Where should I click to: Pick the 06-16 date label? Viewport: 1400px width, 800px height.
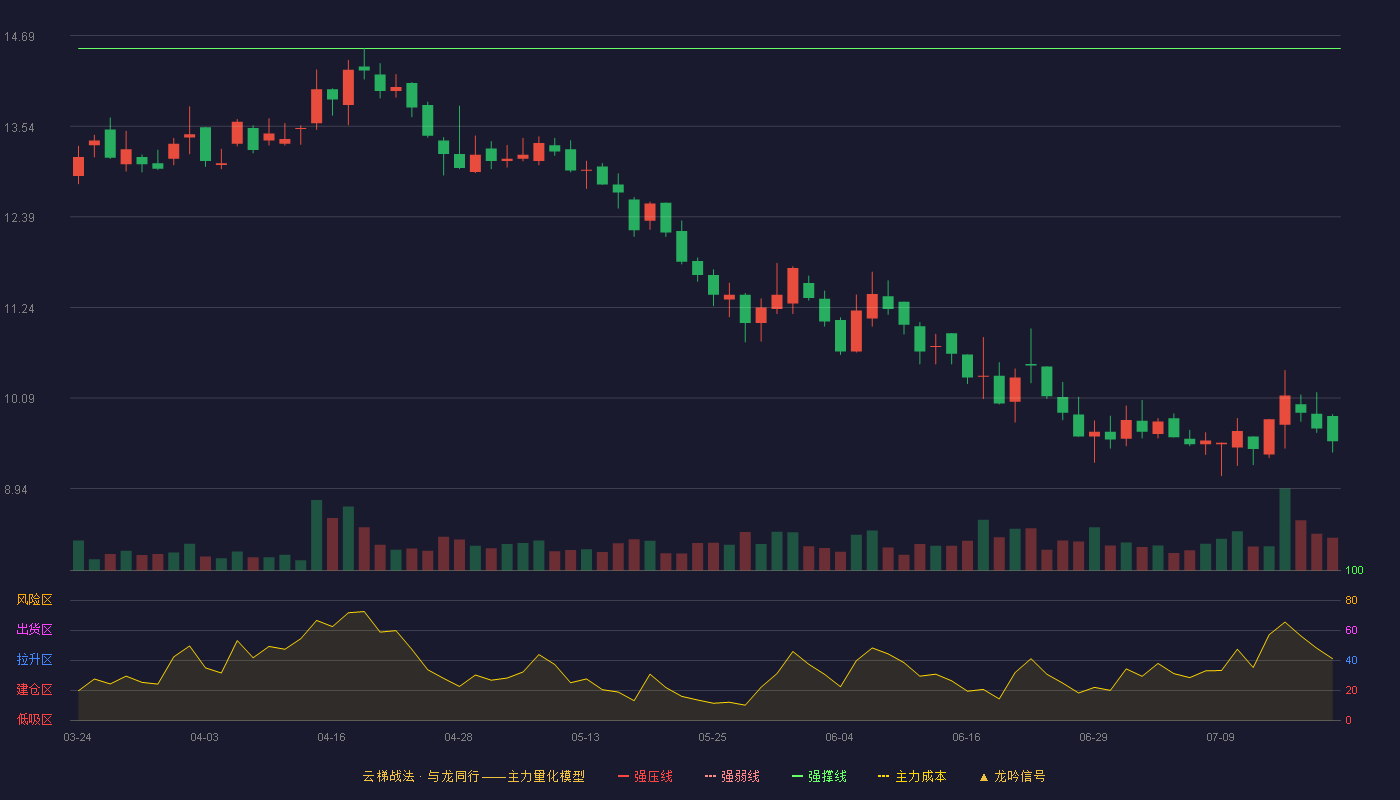pyautogui.click(x=966, y=737)
